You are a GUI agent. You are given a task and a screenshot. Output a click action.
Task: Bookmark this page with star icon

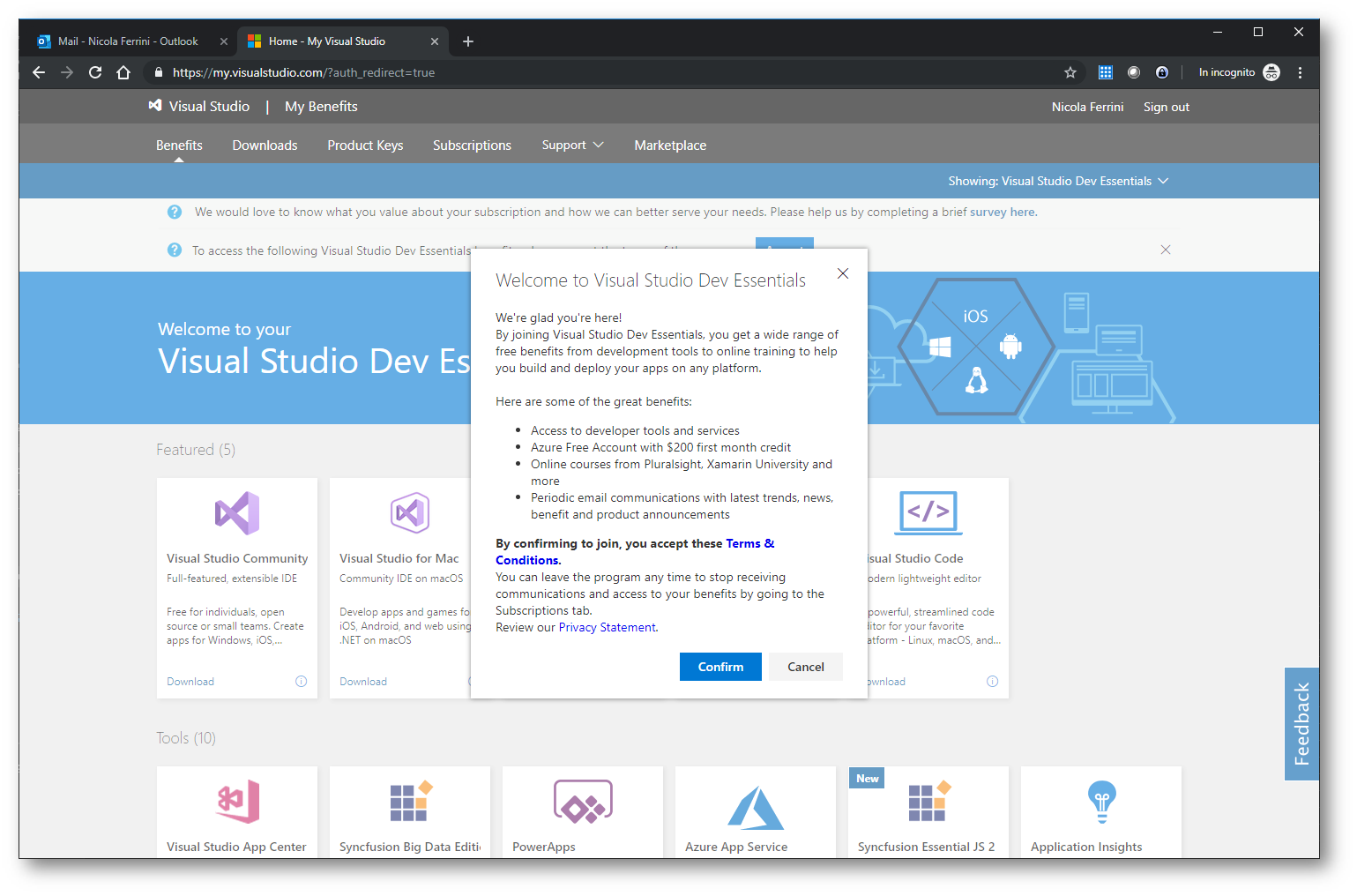click(1070, 72)
